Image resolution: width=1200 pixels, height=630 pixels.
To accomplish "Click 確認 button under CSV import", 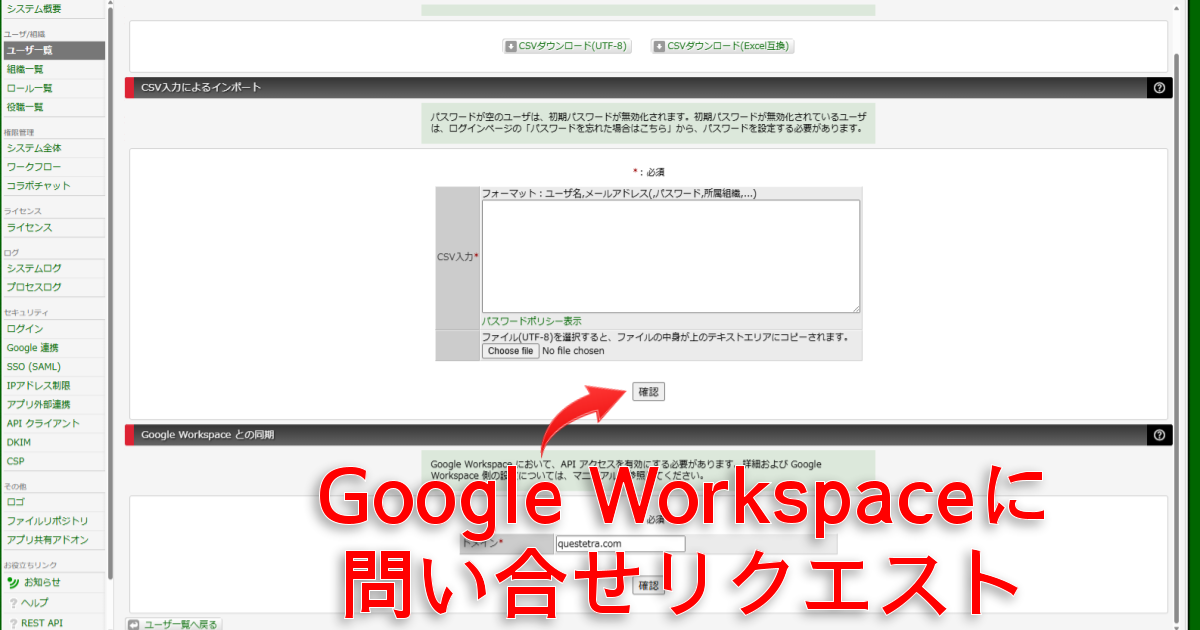I will tap(648, 392).
